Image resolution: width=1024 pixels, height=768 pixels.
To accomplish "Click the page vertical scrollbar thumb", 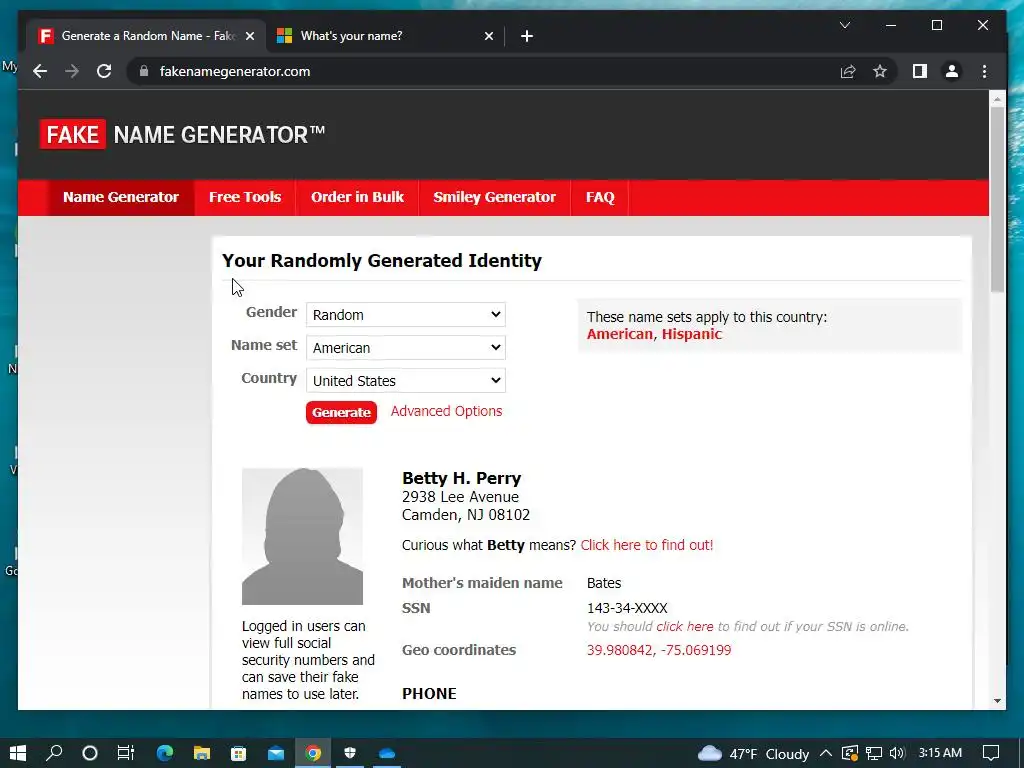I will point(997,199).
